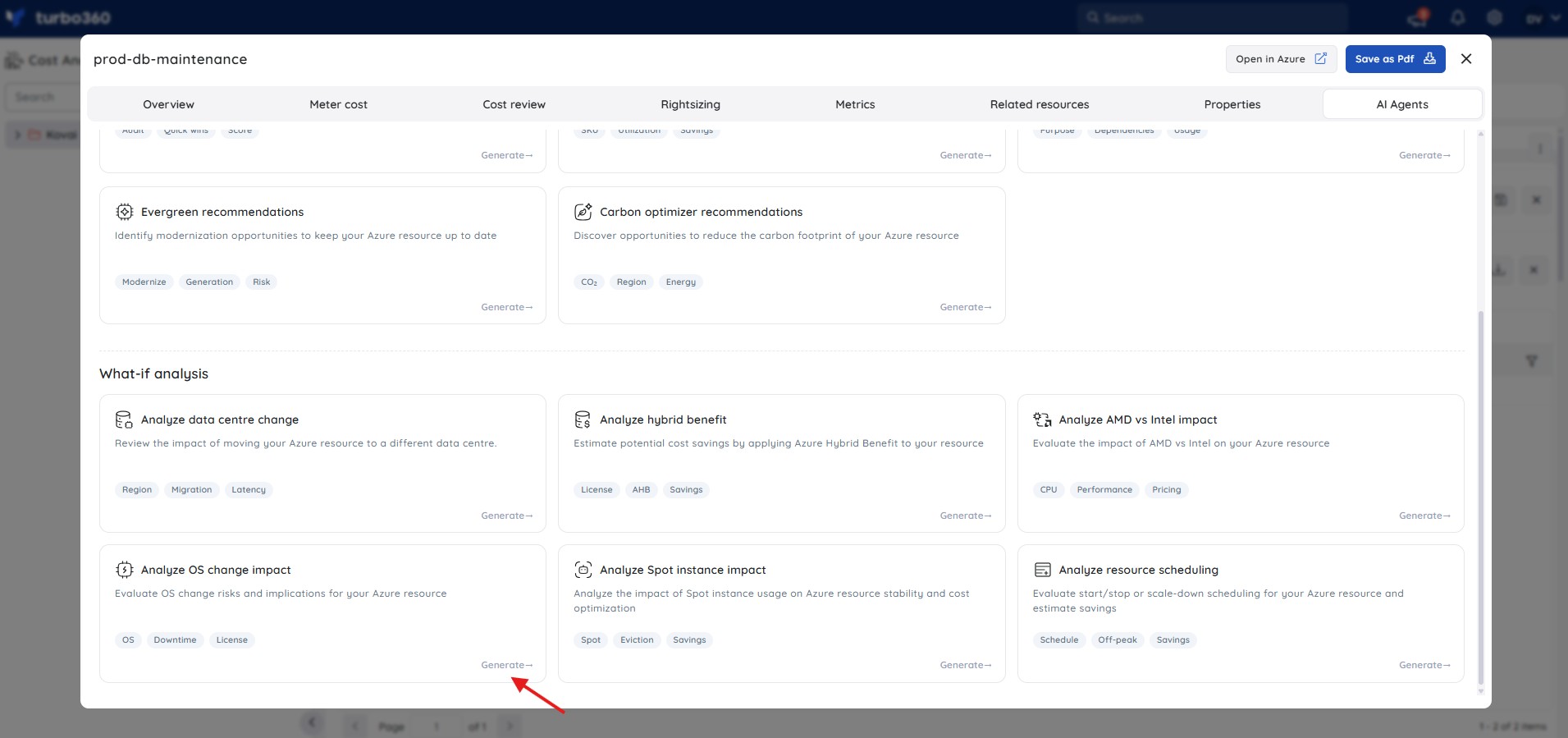Click the Save as Pdf button
This screenshot has width=1568, height=738.
pyautogui.click(x=1395, y=59)
